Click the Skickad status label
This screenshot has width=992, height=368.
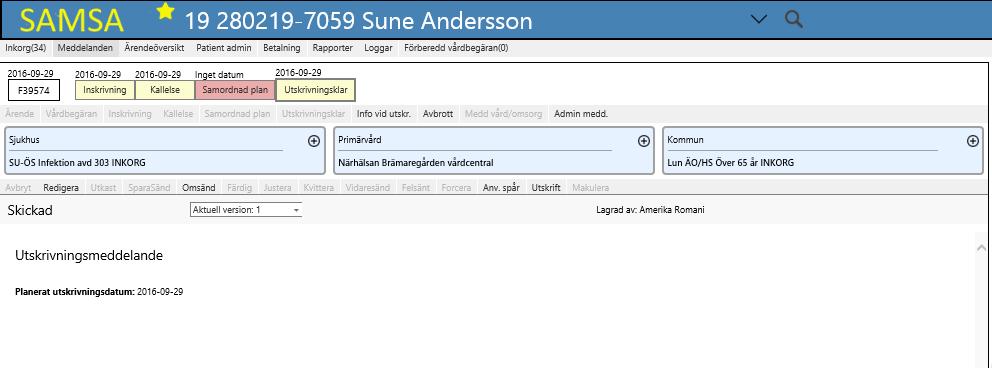coord(30,211)
